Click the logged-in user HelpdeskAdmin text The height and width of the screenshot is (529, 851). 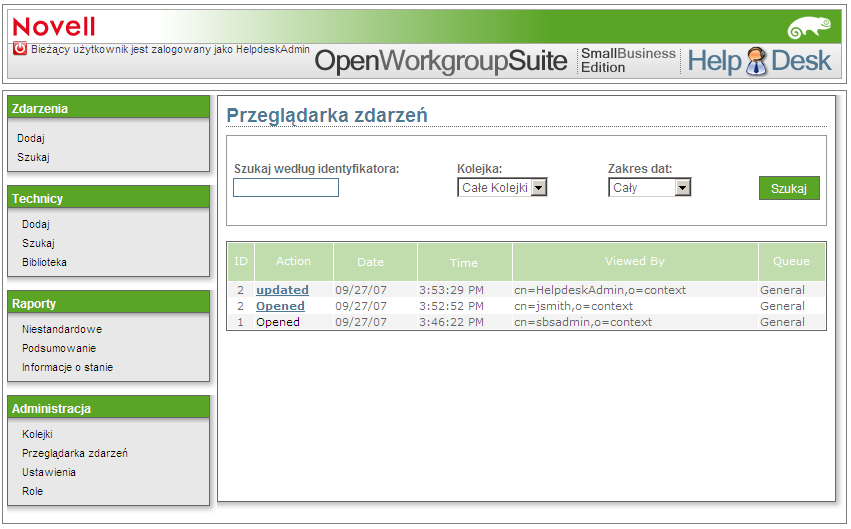coord(272,49)
